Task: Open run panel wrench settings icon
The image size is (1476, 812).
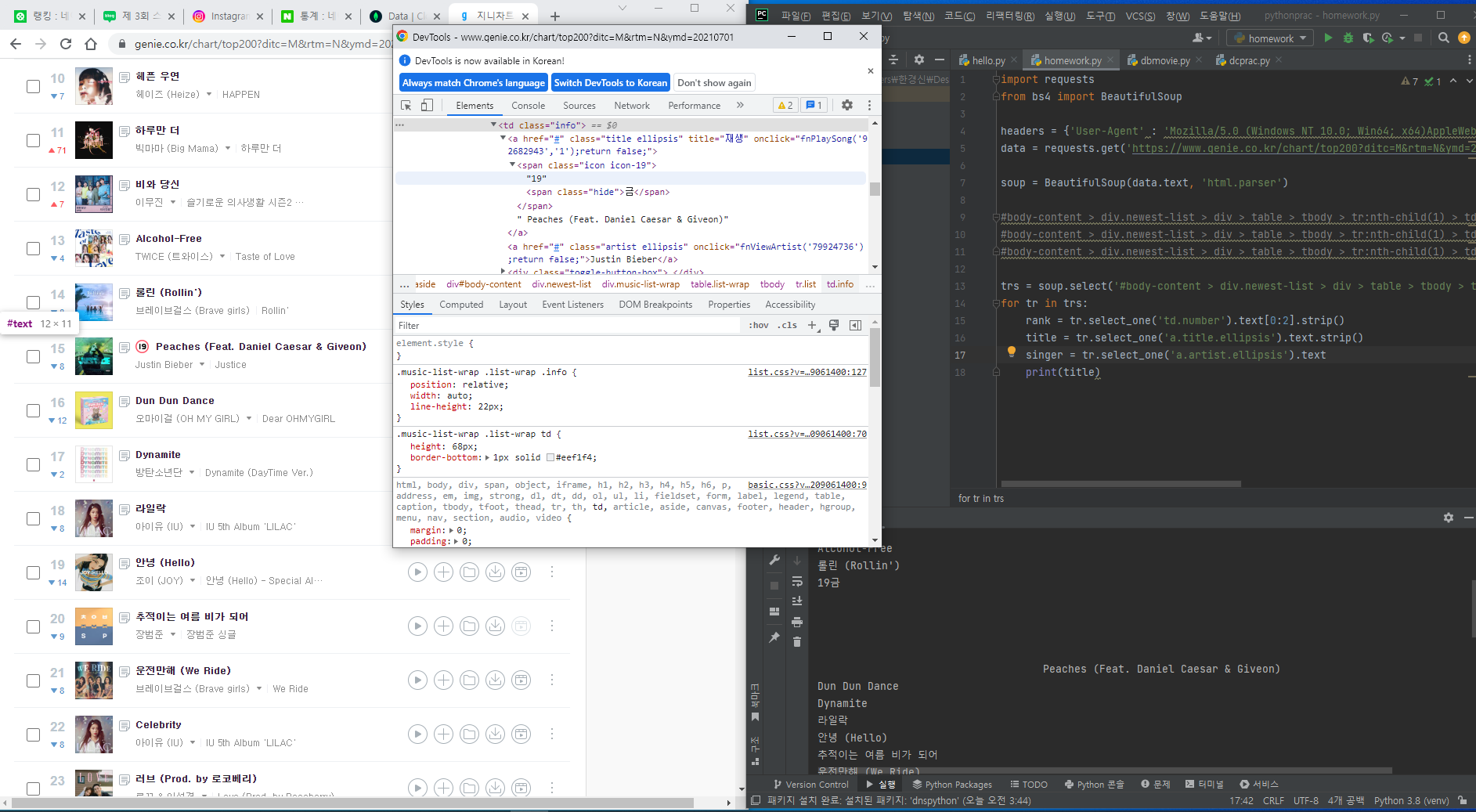Action: [774, 560]
